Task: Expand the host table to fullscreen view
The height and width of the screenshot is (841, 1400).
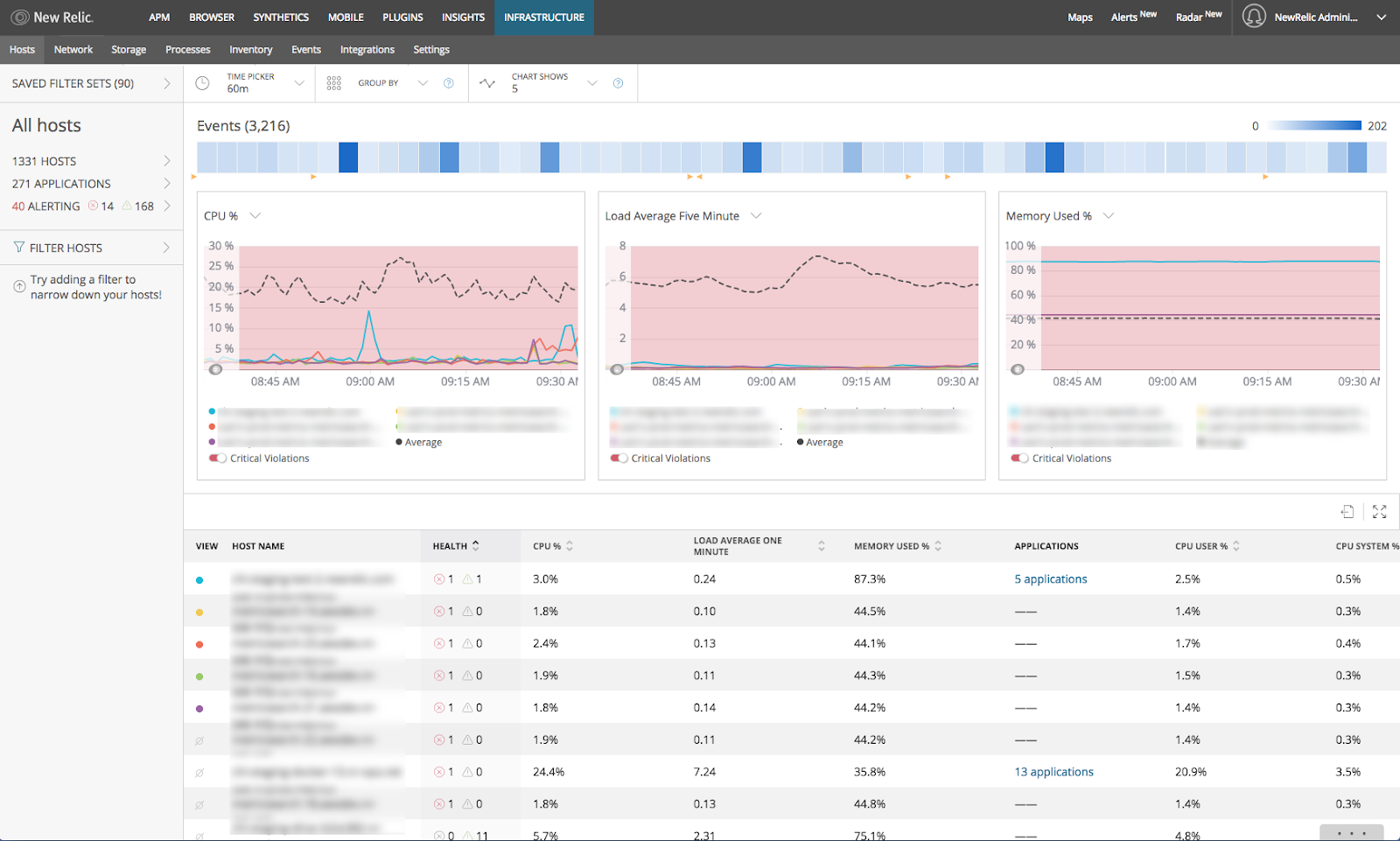Action: pyautogui.click(x=1380, y=511)
